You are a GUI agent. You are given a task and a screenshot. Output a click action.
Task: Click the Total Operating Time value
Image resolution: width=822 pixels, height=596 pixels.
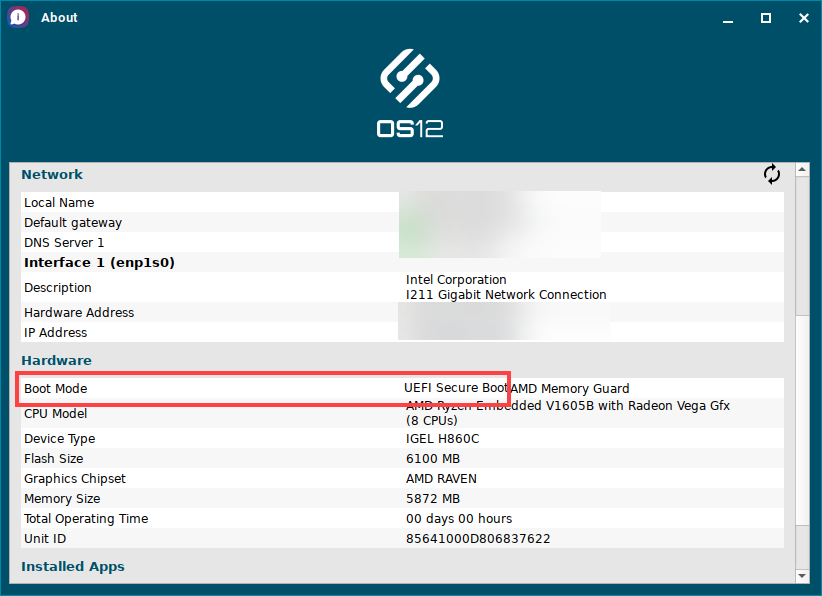[458, 518]
